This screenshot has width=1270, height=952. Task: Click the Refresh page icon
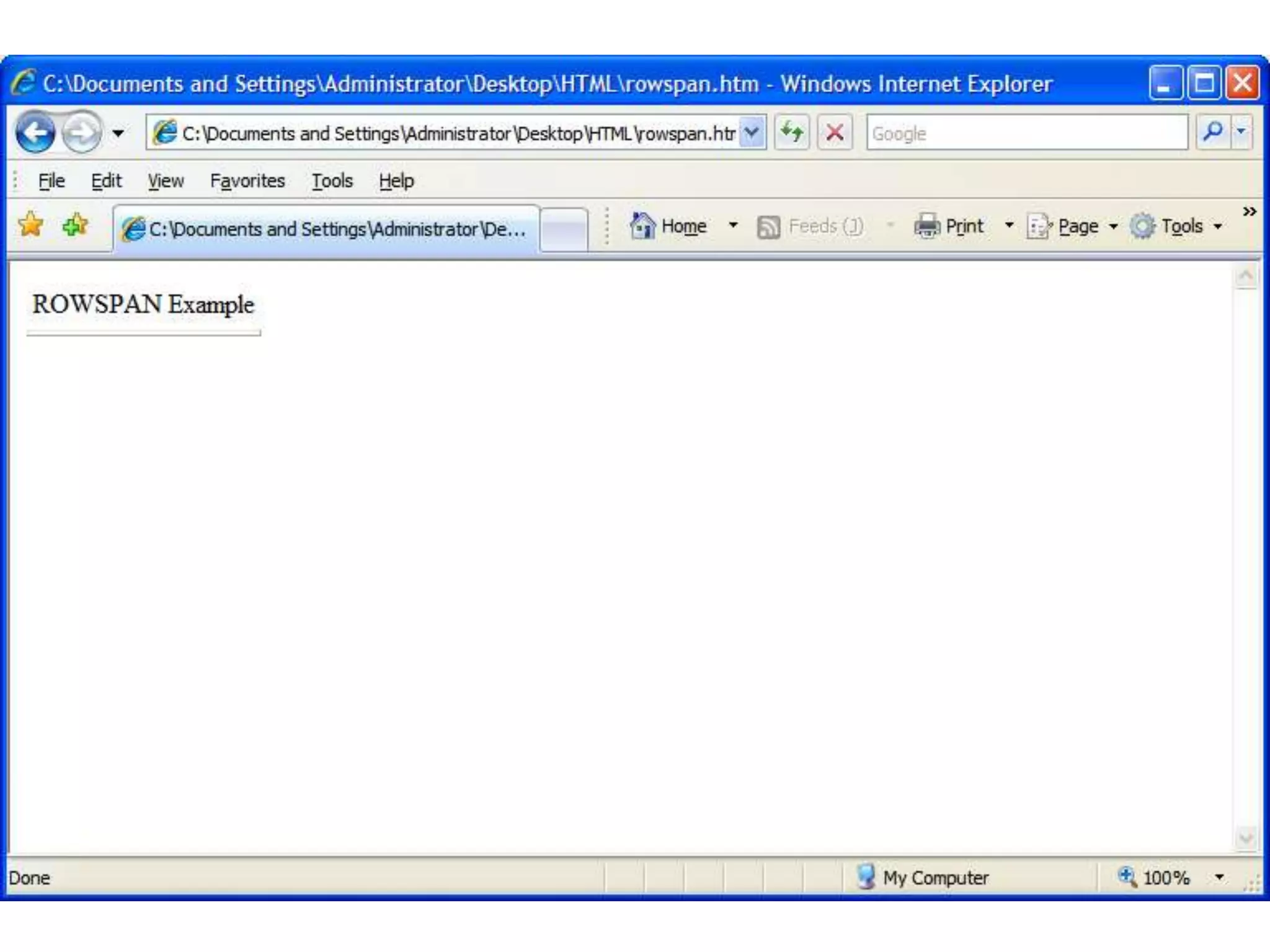tap(792, 133)
